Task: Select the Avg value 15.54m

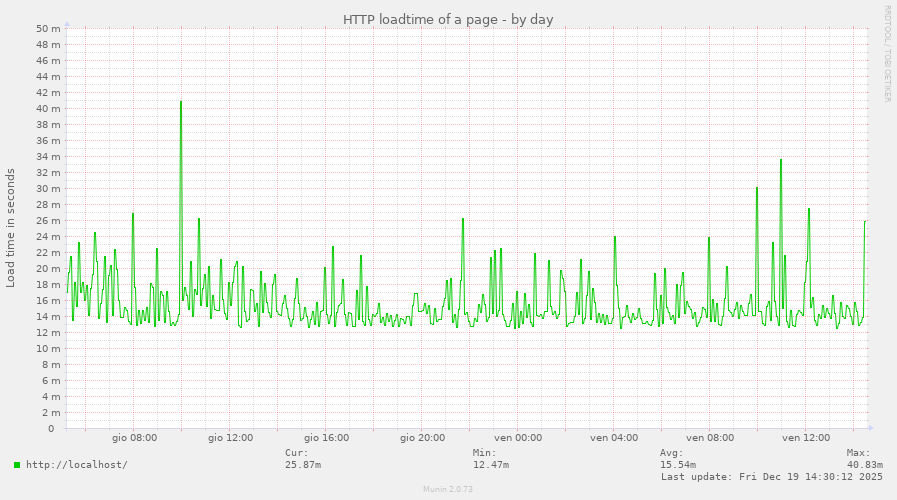Action: 678,465
